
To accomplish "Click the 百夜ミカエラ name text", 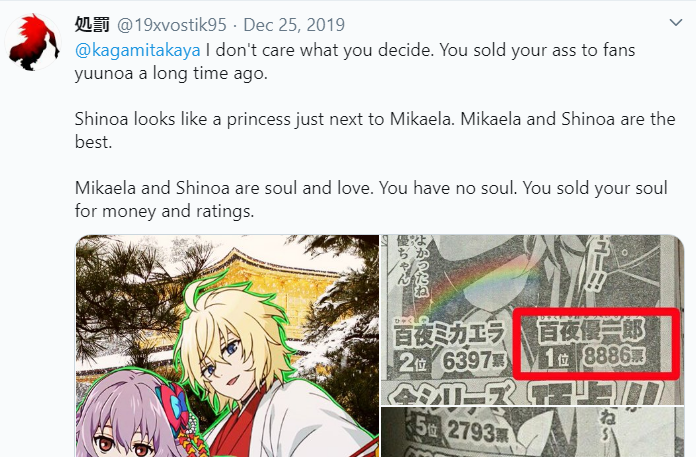I will pos(449,334).
